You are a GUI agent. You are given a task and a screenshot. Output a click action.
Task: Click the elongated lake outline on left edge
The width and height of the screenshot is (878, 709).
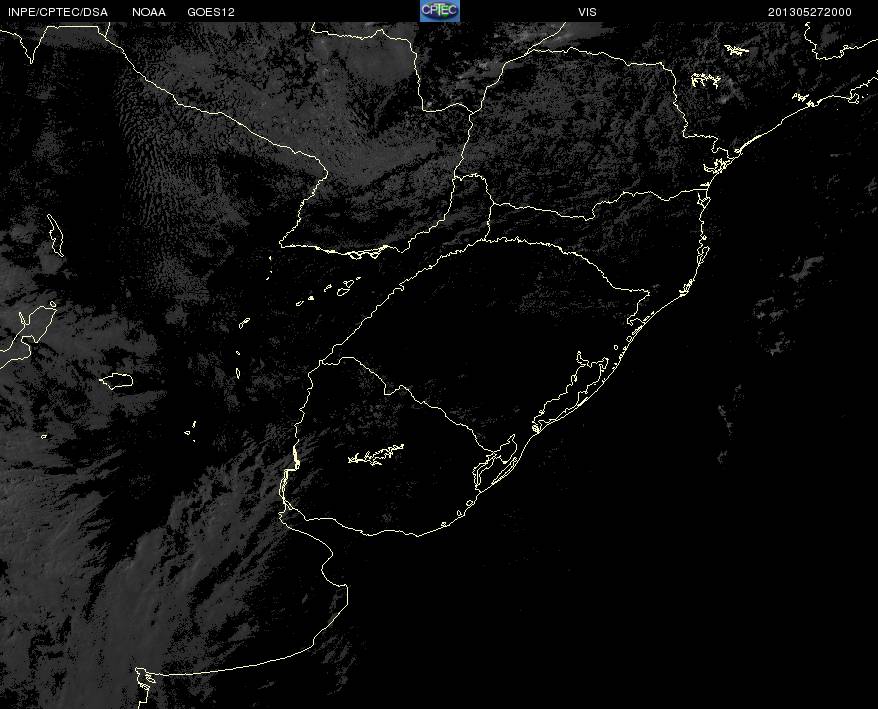click(54, 236)
